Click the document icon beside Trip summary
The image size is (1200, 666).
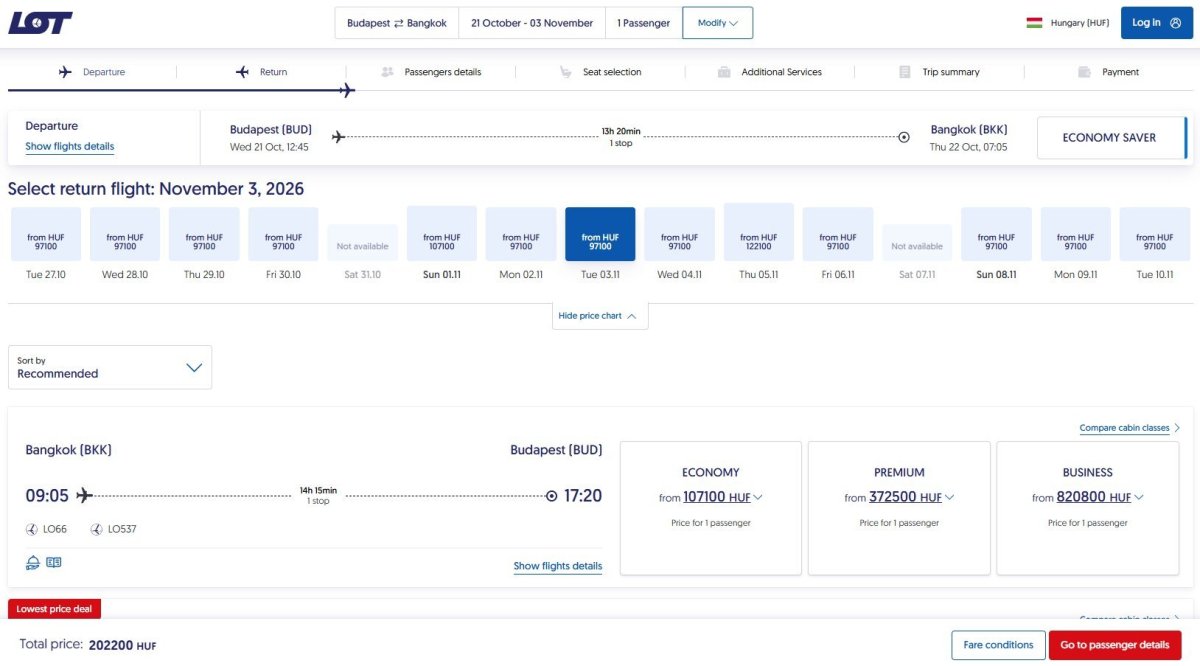point(905,72)
